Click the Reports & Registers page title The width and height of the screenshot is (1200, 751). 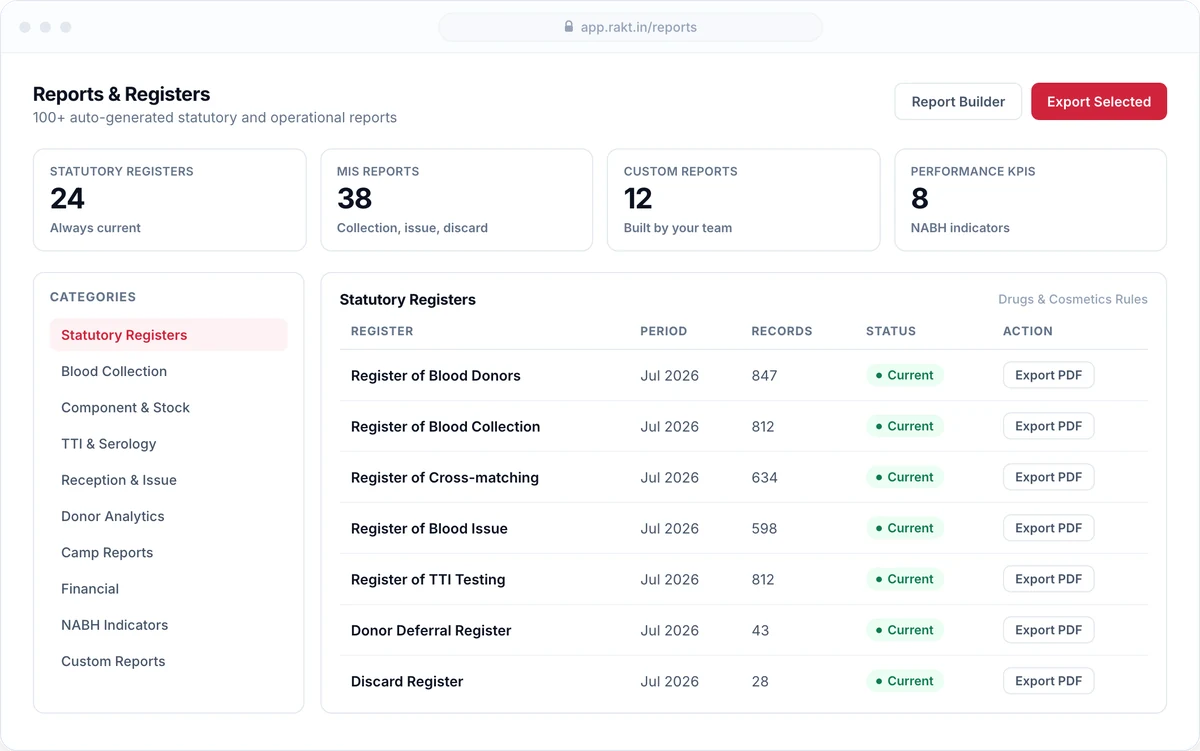(122, 94)
